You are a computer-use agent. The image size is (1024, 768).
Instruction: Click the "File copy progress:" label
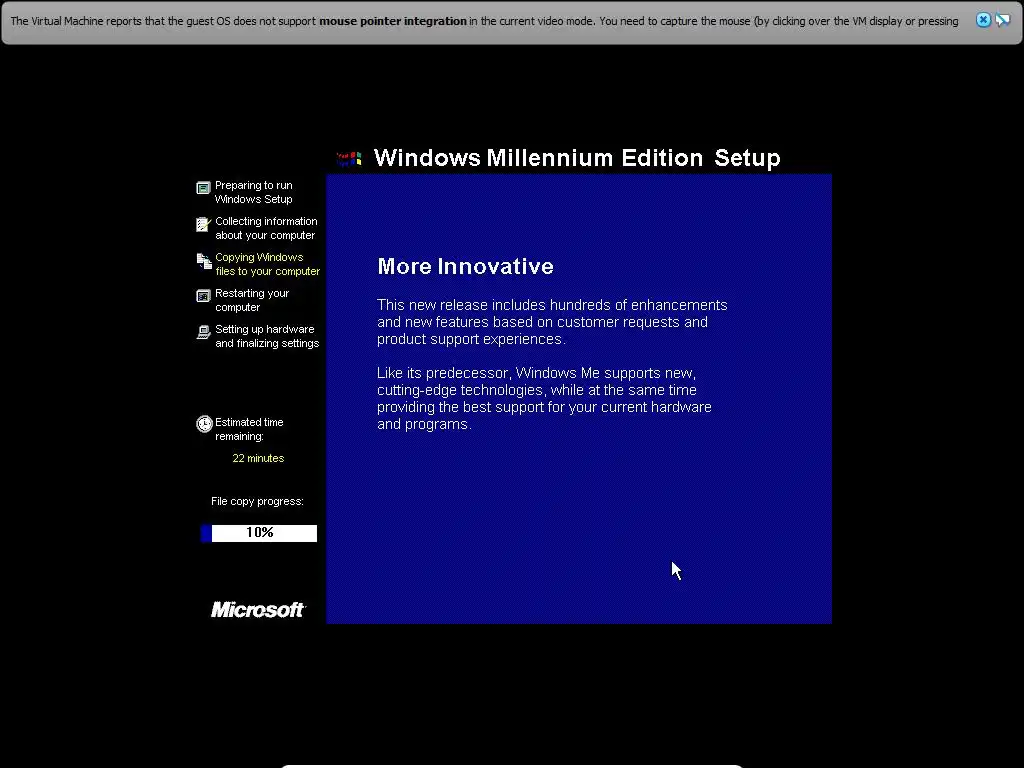pos(257,501)
